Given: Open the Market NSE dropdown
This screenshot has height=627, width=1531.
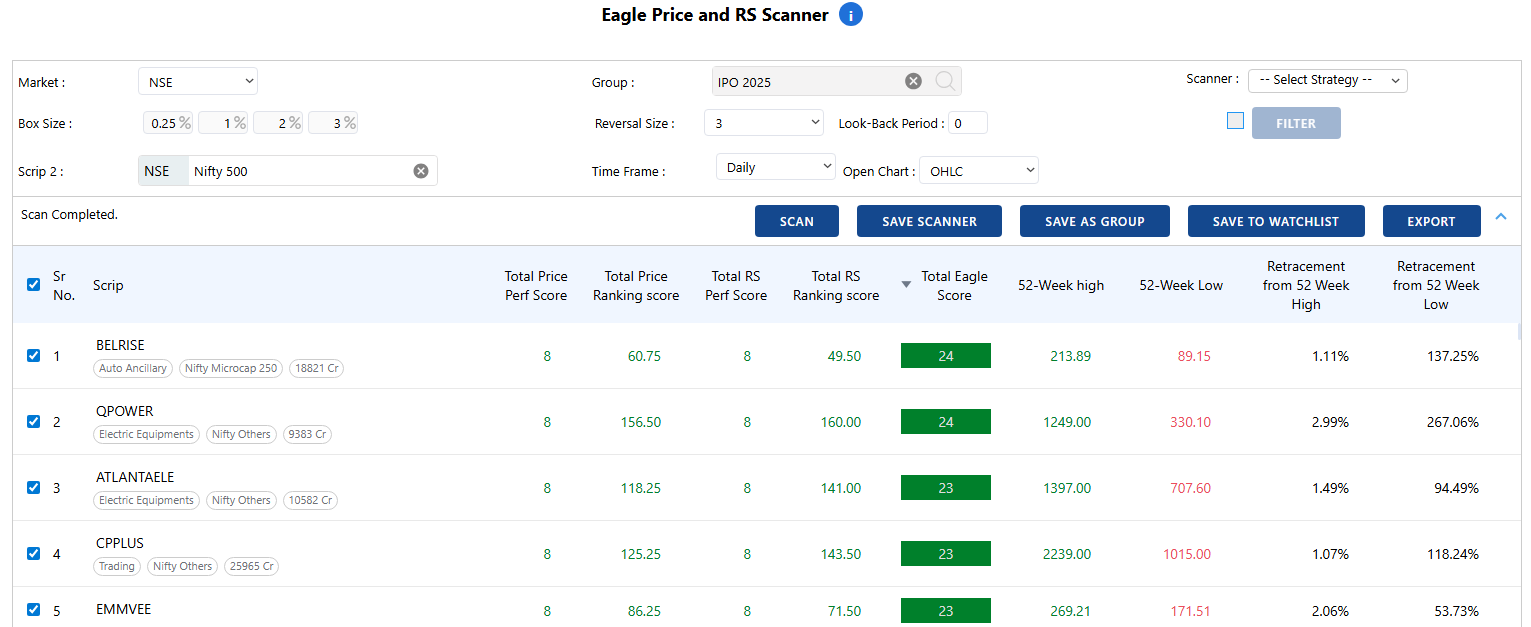Looking at the screenshot, I should (197, 82).
